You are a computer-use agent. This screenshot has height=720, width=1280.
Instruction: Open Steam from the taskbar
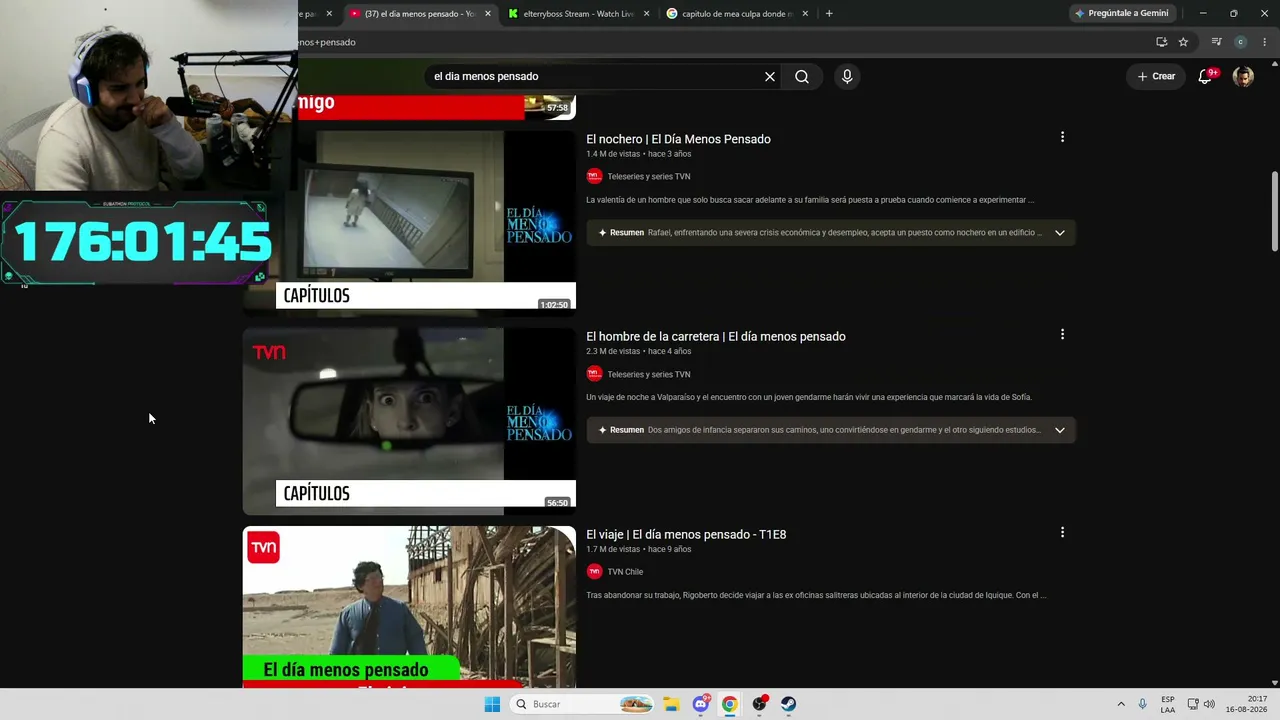tap(789, 704)
